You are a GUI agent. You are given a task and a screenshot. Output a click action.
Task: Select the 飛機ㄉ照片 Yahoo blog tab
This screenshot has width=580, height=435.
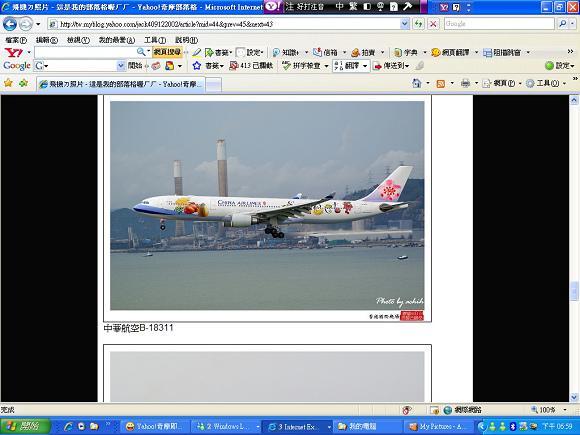(x=121, y=84)
